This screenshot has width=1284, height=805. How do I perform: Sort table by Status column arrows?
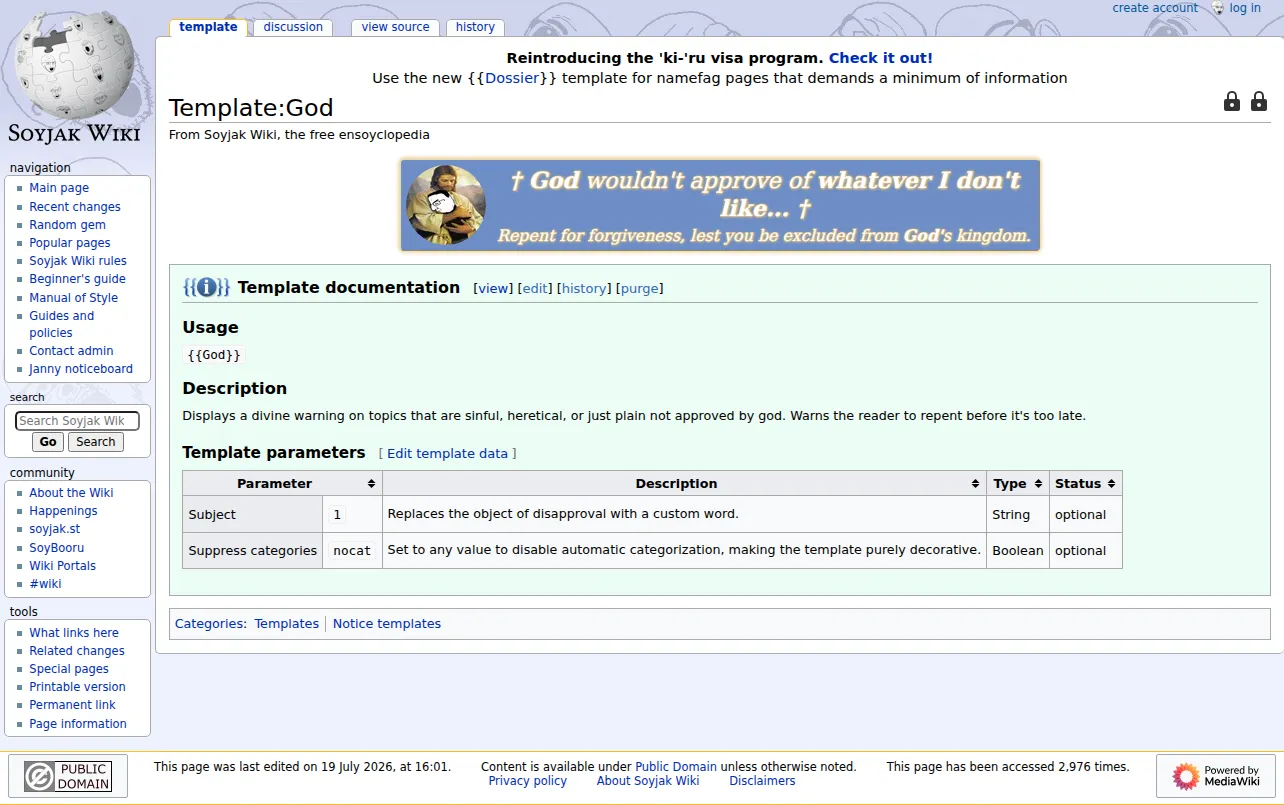coord(1111,484)
